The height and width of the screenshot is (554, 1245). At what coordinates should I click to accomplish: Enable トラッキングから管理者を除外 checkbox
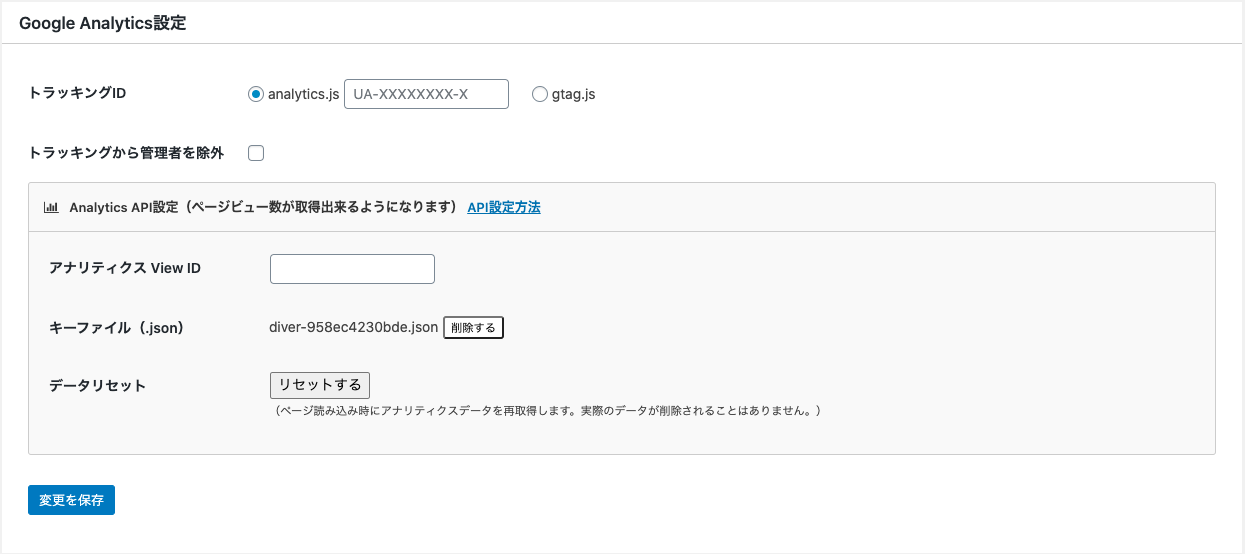(256, 153)
